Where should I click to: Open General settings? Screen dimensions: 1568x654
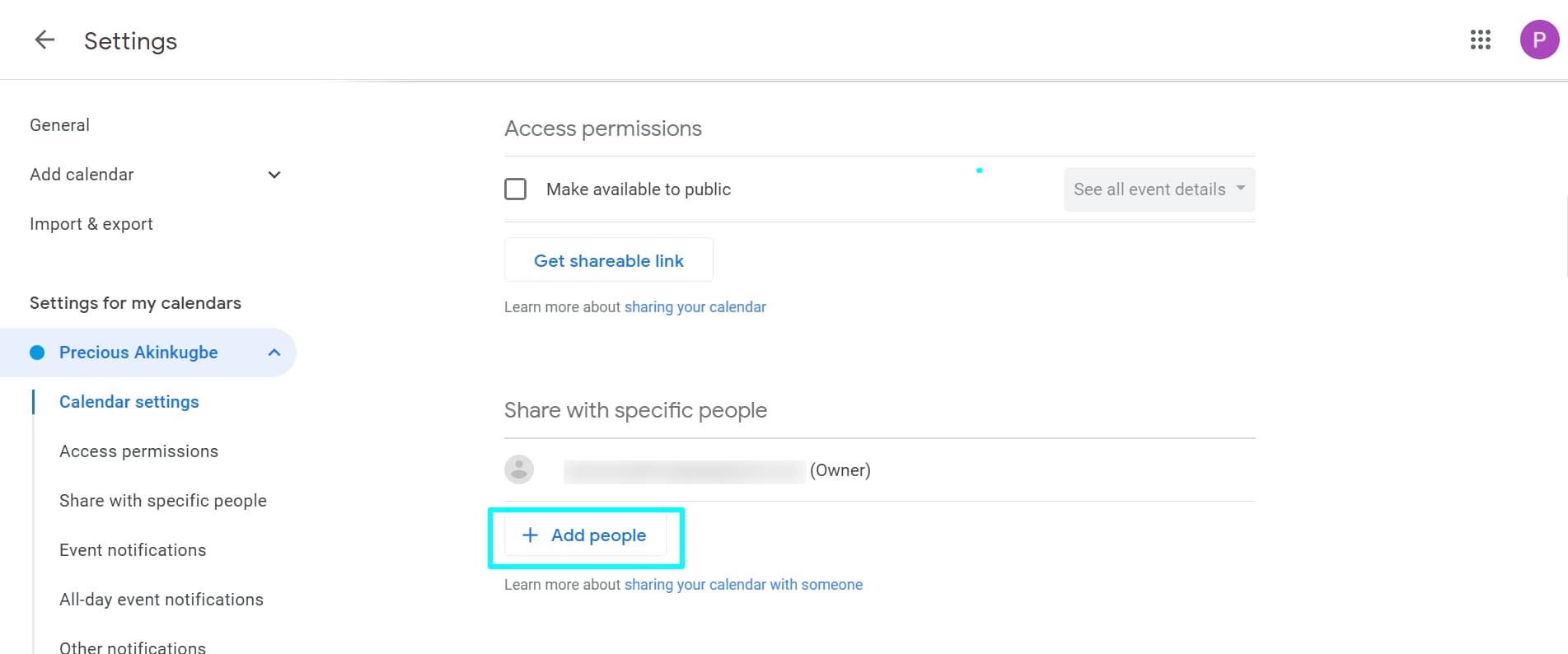59,125
